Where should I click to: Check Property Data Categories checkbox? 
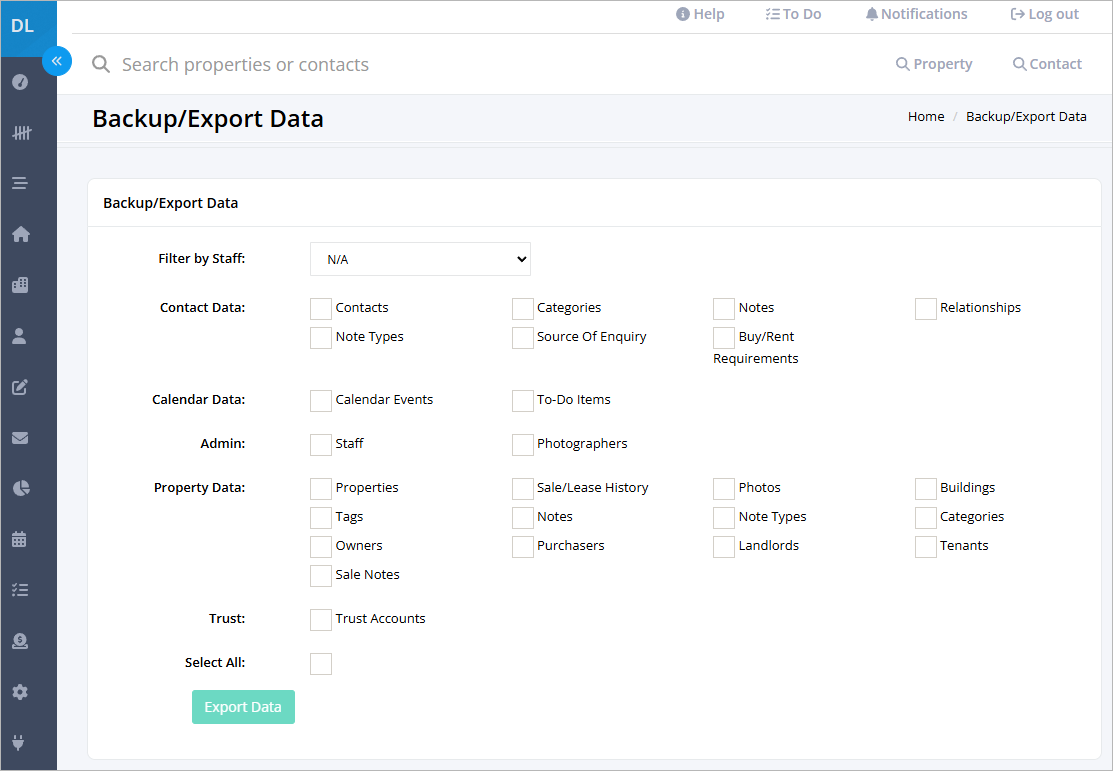coord(926,518)
